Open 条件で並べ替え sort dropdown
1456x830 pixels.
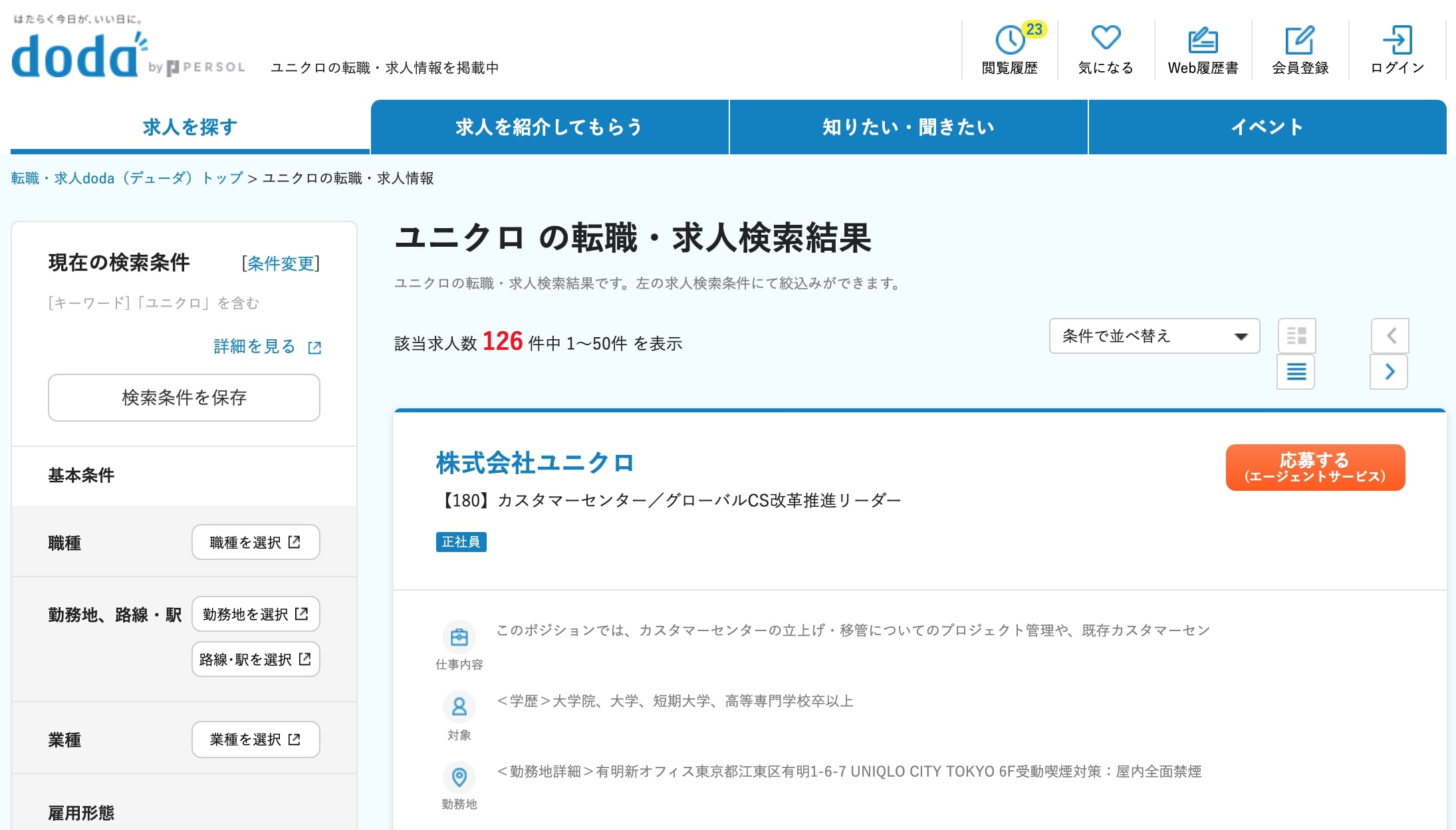(1155, 336)
